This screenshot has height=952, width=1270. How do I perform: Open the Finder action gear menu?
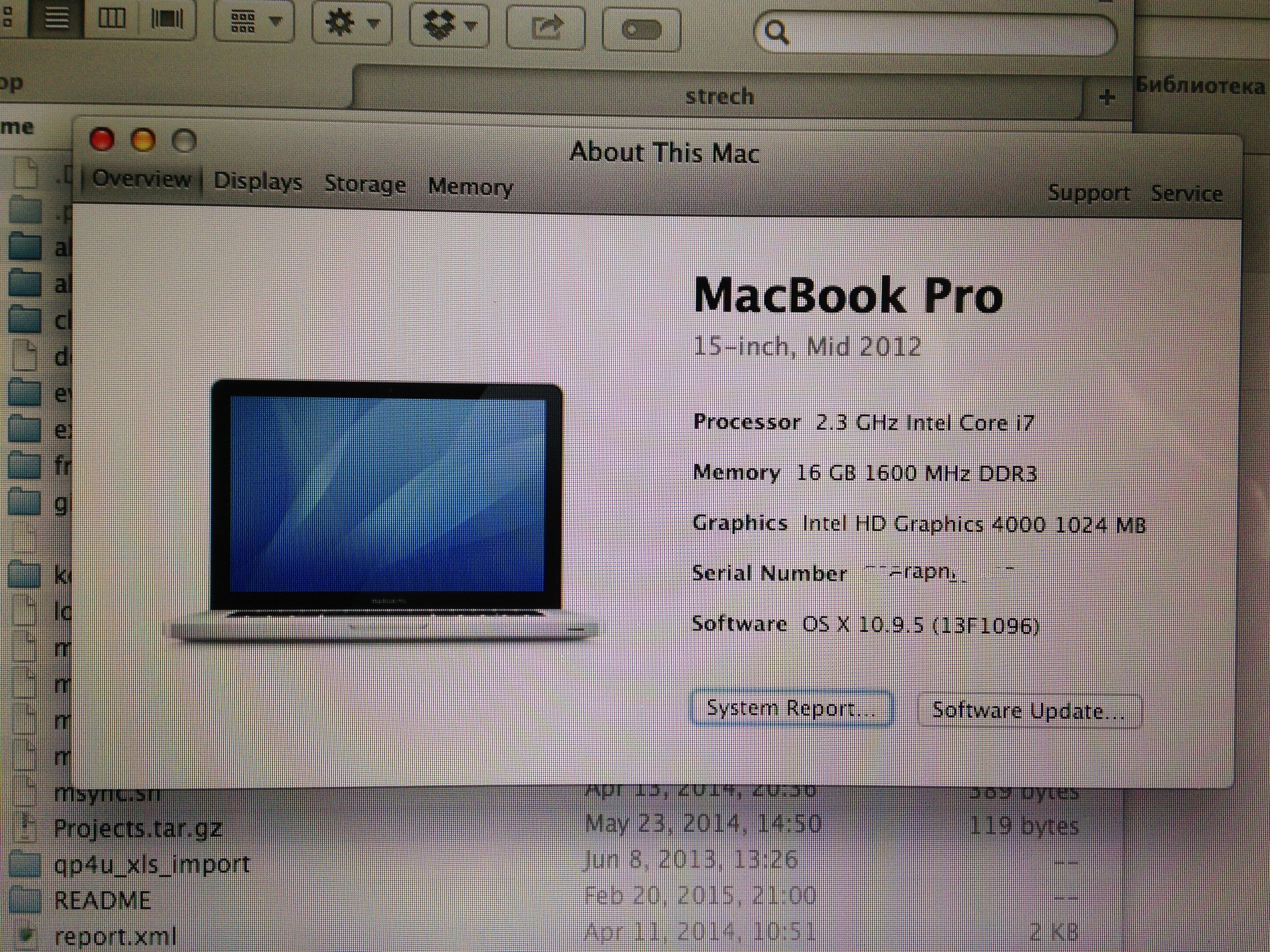[x=353, y=23]
